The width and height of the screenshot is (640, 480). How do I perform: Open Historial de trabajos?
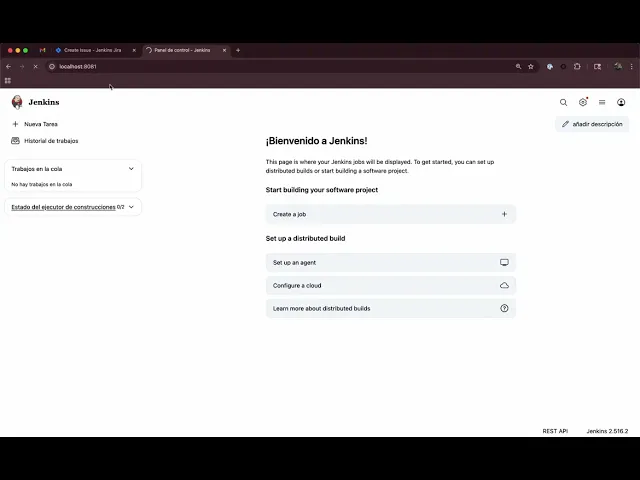click(x=51, y=141)
